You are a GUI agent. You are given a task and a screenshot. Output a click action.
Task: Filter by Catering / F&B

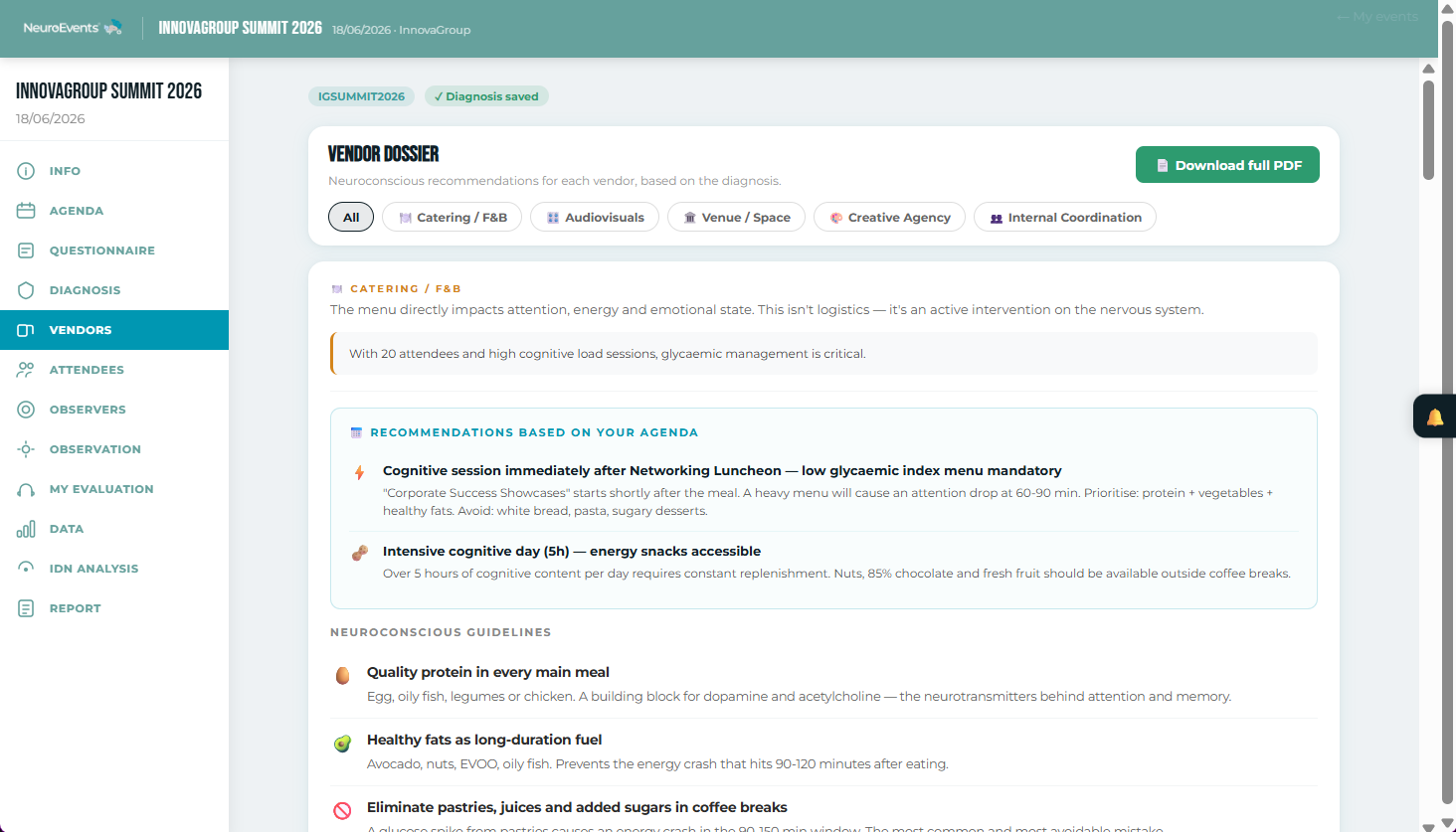click(452, 218)
